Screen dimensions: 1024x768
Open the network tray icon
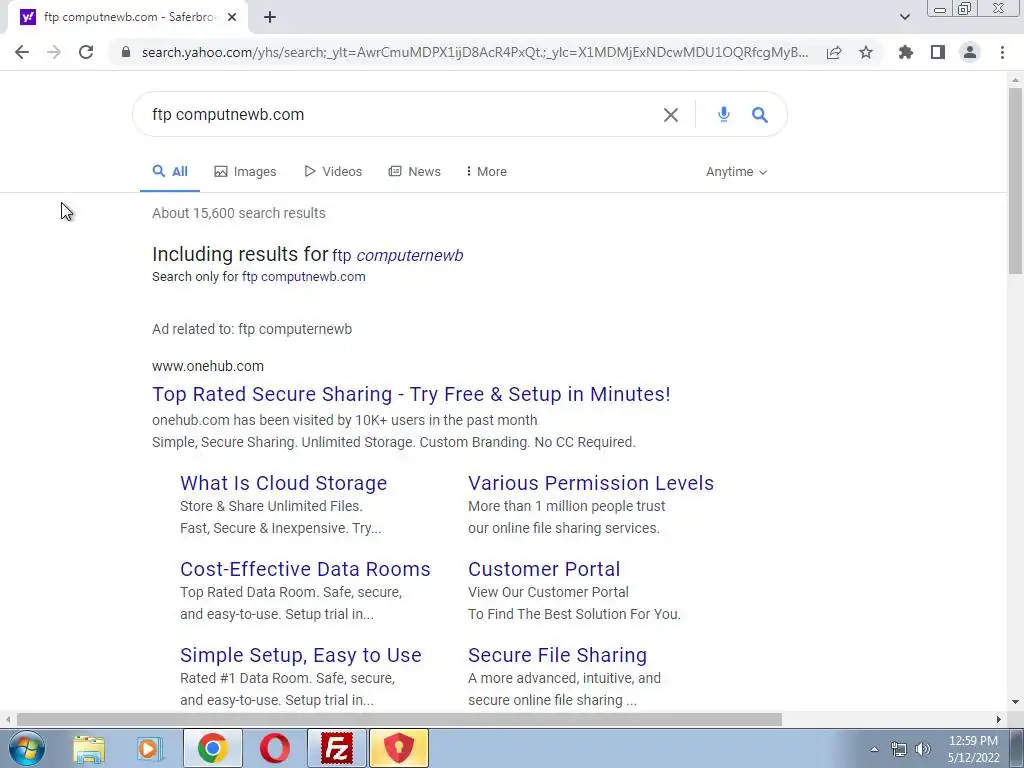[899, 749]
